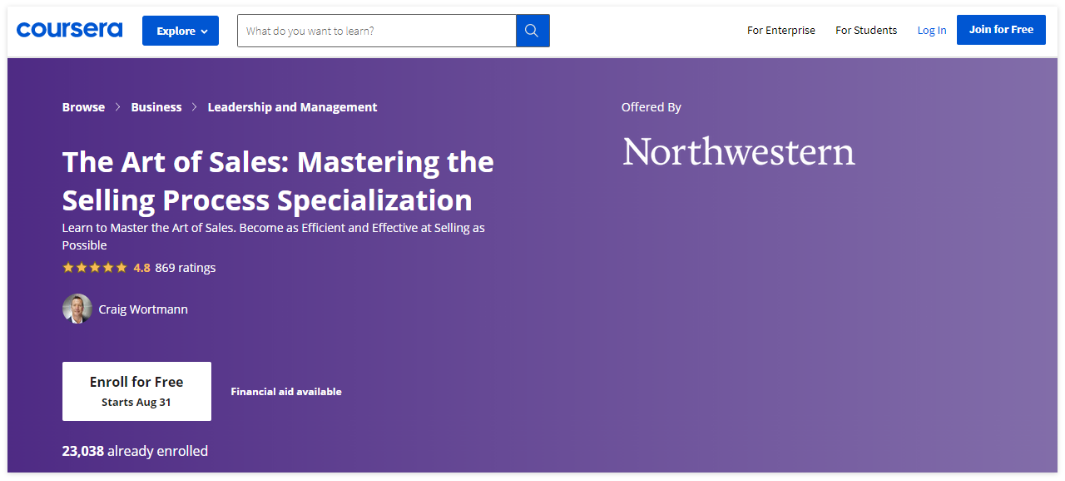Open the For Students page
This screenshot has width=1065, height=481.
pyautogui.click(x=866, y=30)
